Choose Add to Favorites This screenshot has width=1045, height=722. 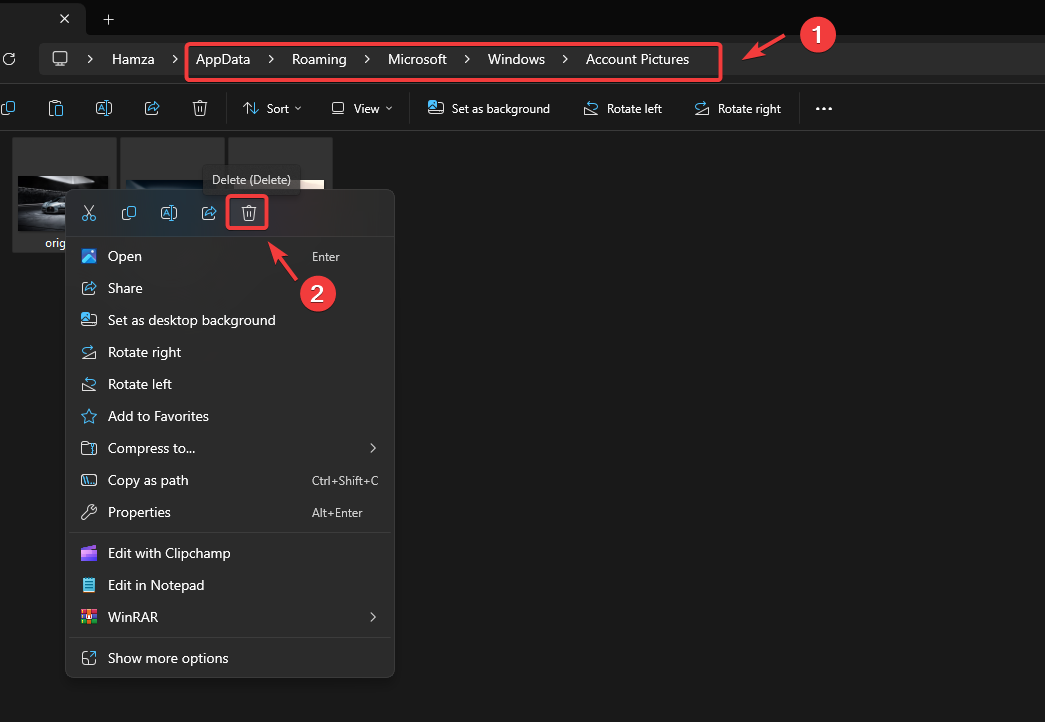click(230, 417)
